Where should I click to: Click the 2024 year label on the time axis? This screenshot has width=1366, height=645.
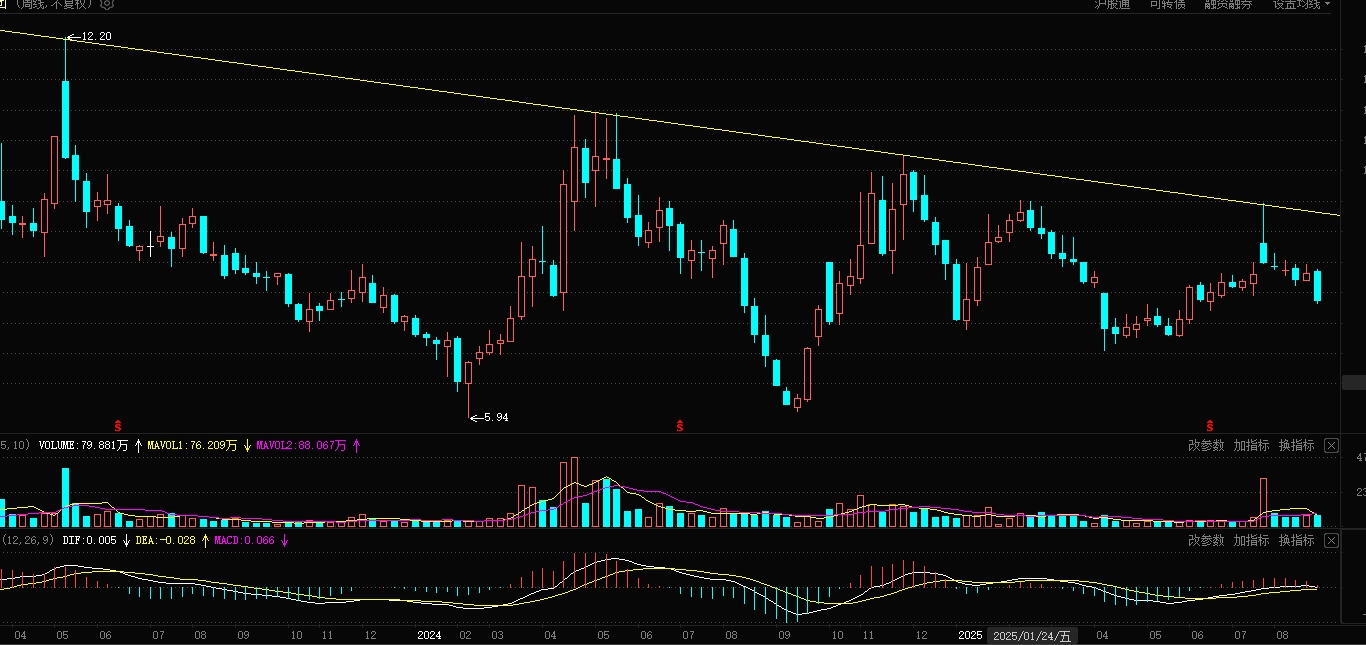point(429,636)
